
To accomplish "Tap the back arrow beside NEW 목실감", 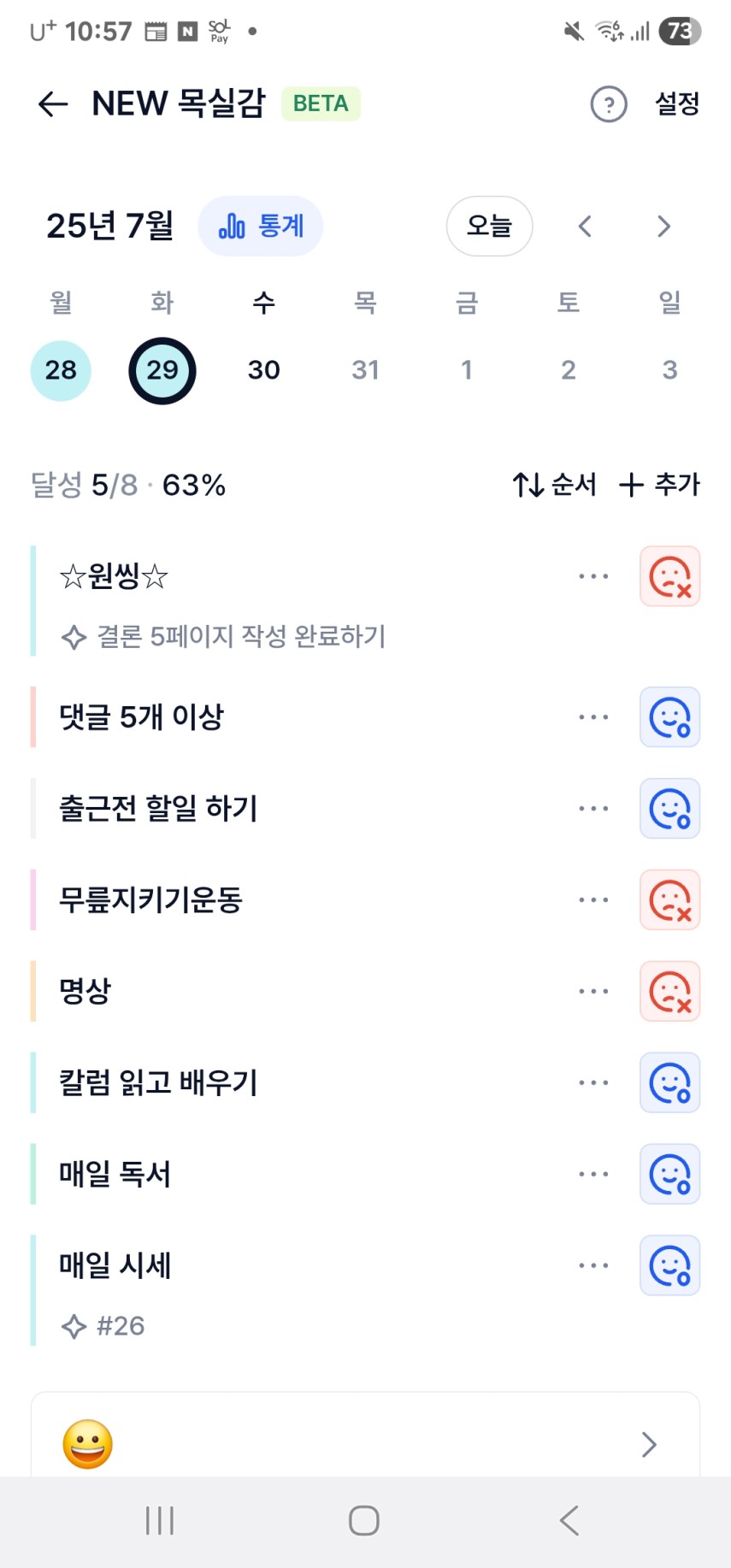I will tap(53, 104).
